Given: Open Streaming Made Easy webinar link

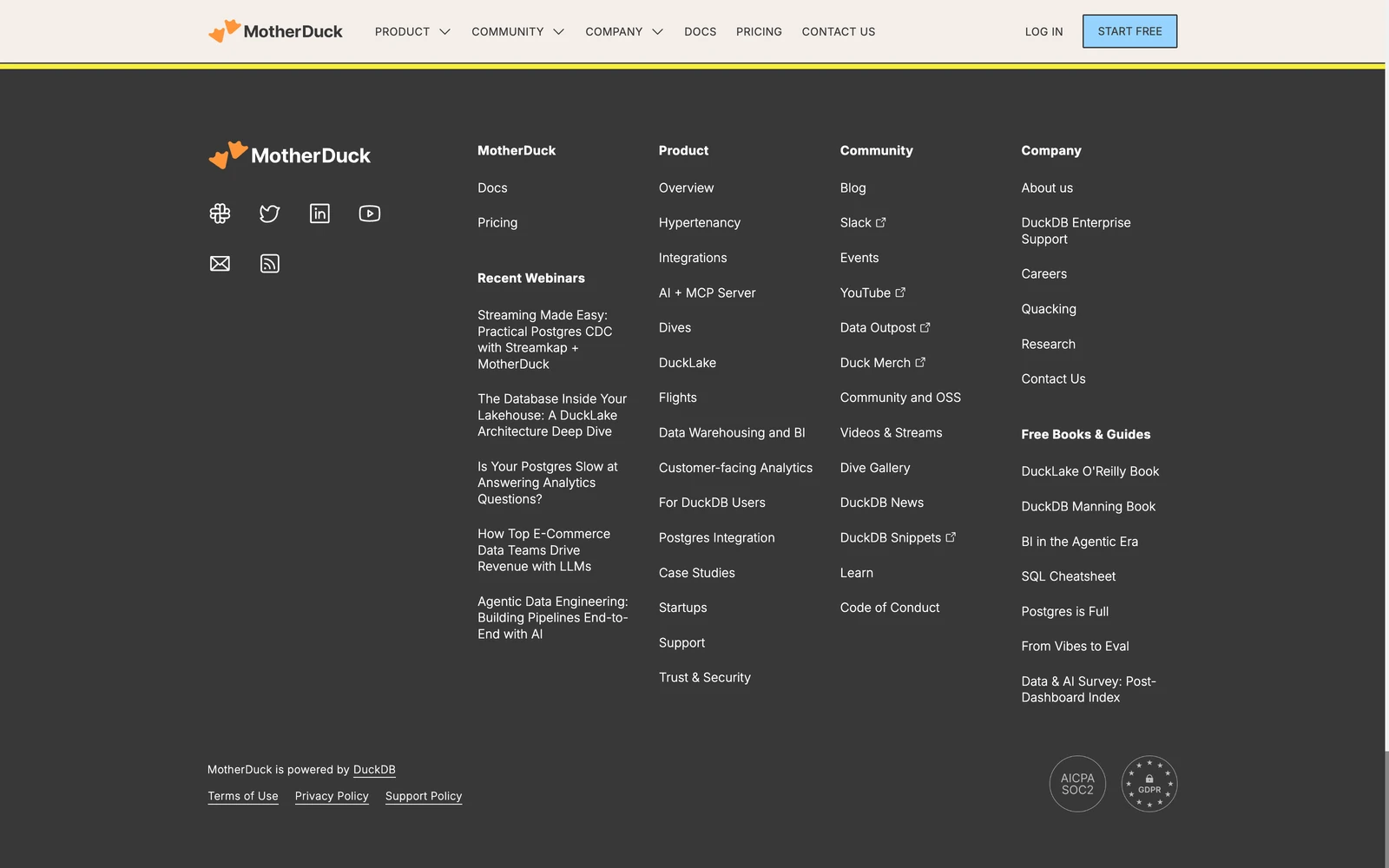Looking at the screenshot, I should click(x=545, y=339).
